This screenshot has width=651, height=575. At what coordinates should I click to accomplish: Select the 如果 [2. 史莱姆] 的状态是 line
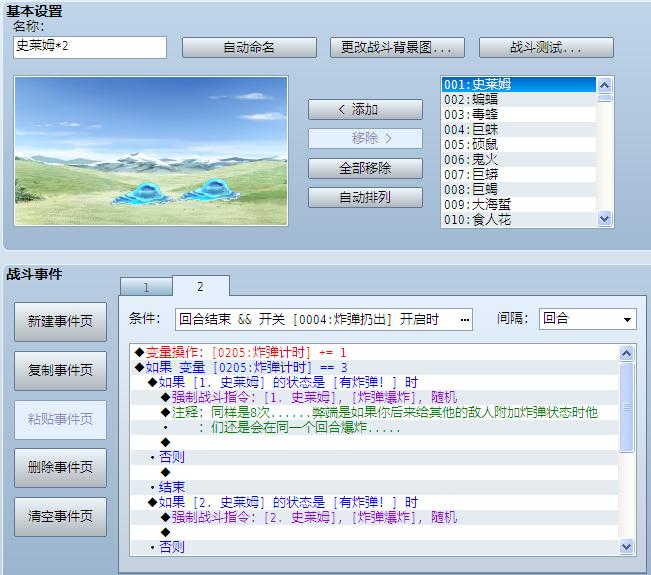pyautogui.click(x=375, y=502)
